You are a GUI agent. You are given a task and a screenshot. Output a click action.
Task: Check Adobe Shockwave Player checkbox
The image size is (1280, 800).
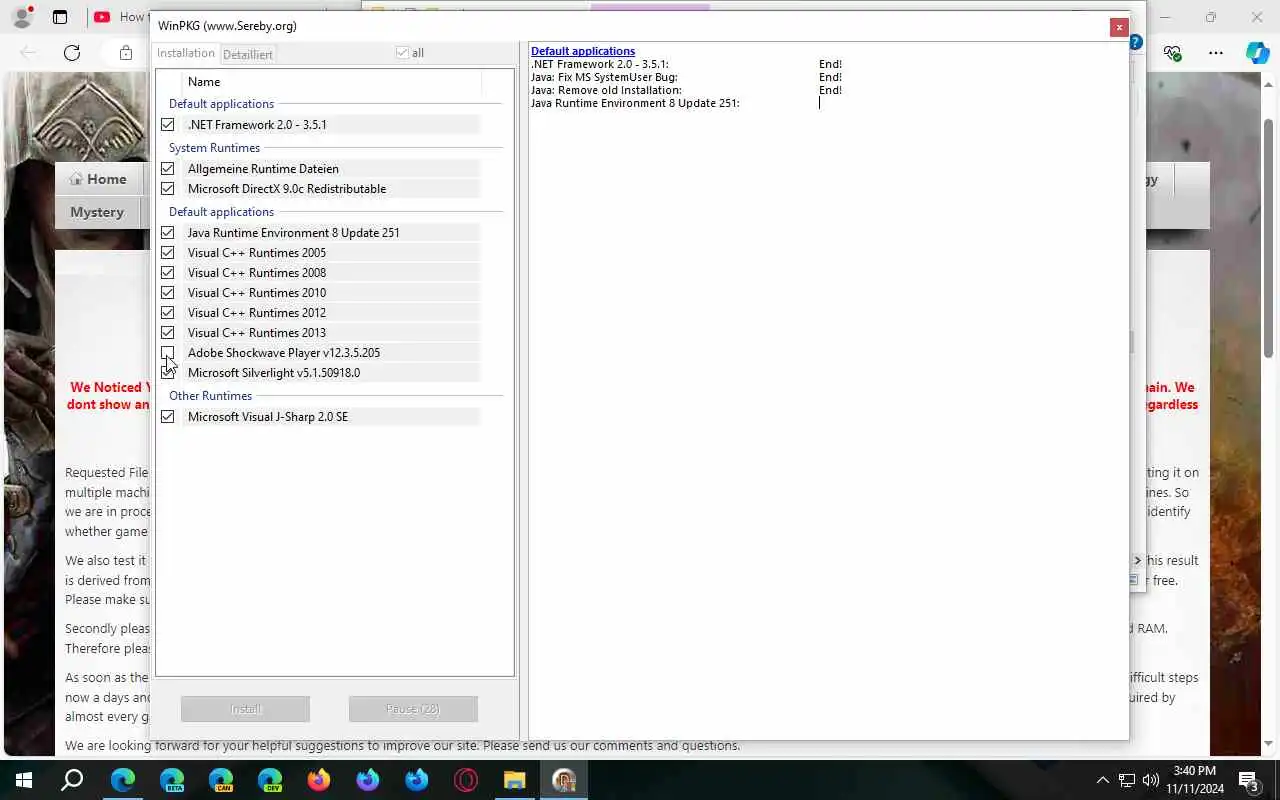tap(168, 353)
